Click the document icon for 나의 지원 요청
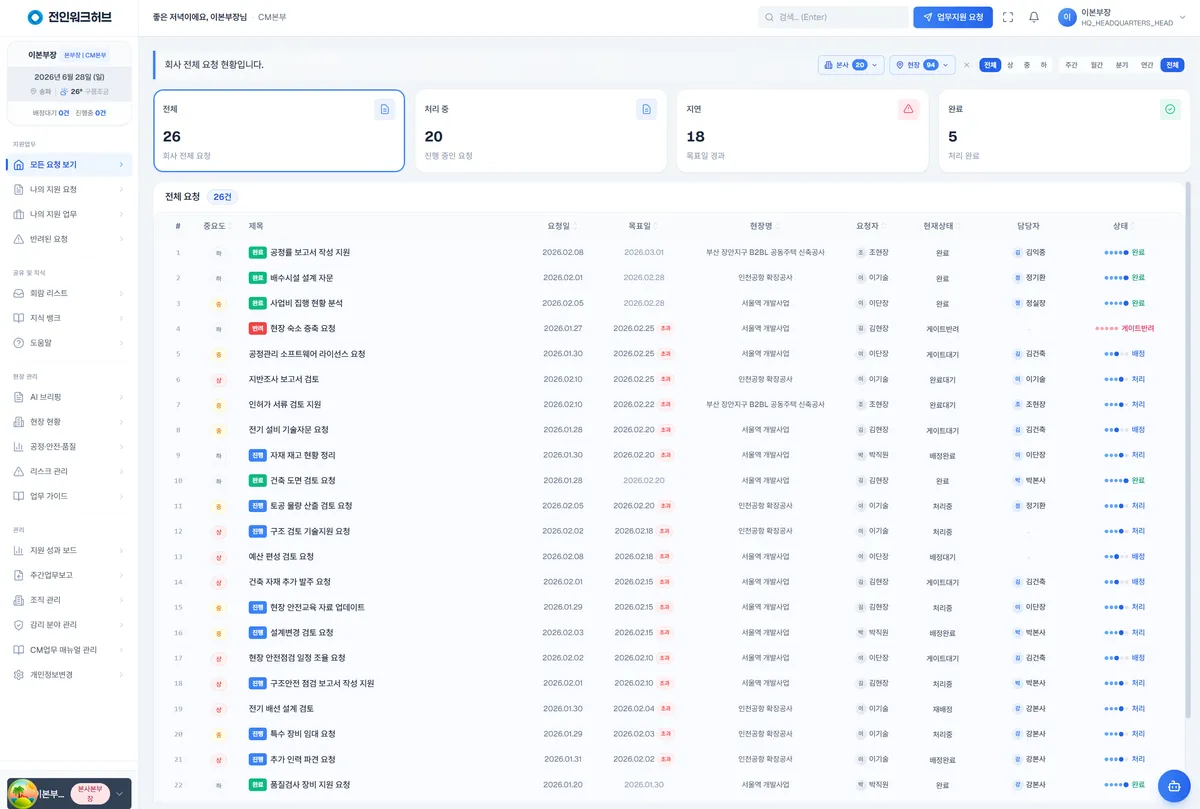Viewport: 1200px width, 809px height. (x=19, y=189)
